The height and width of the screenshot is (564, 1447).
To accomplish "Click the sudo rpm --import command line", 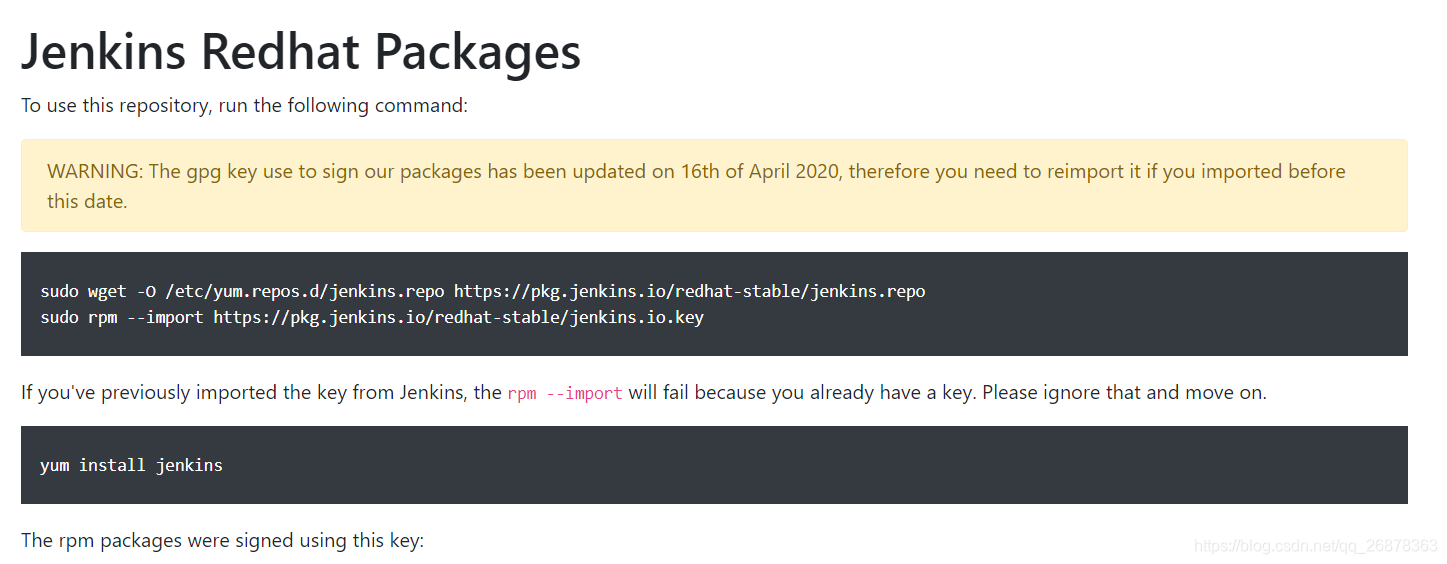I will point(372,318).
